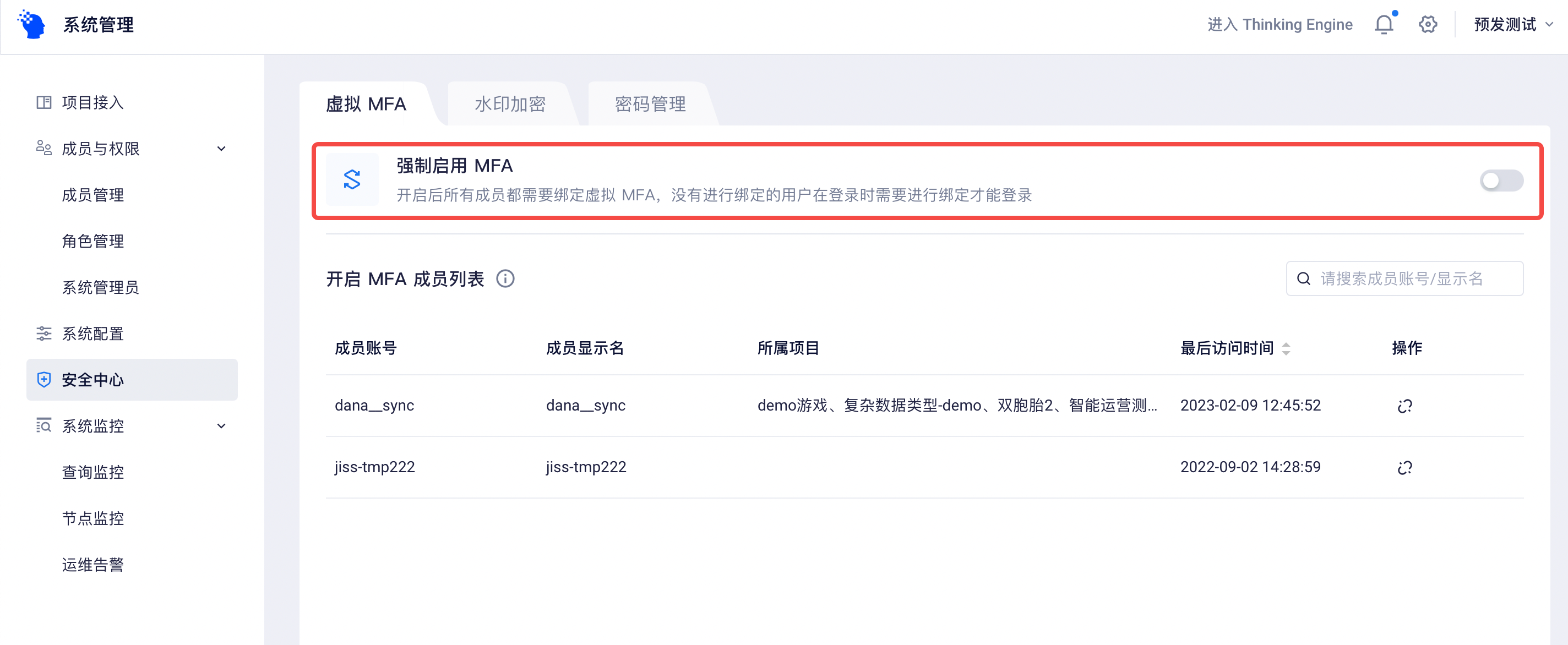Click the 系统管理 header title
This screenshot has height=645, width=1568.
tap(99, 24)
